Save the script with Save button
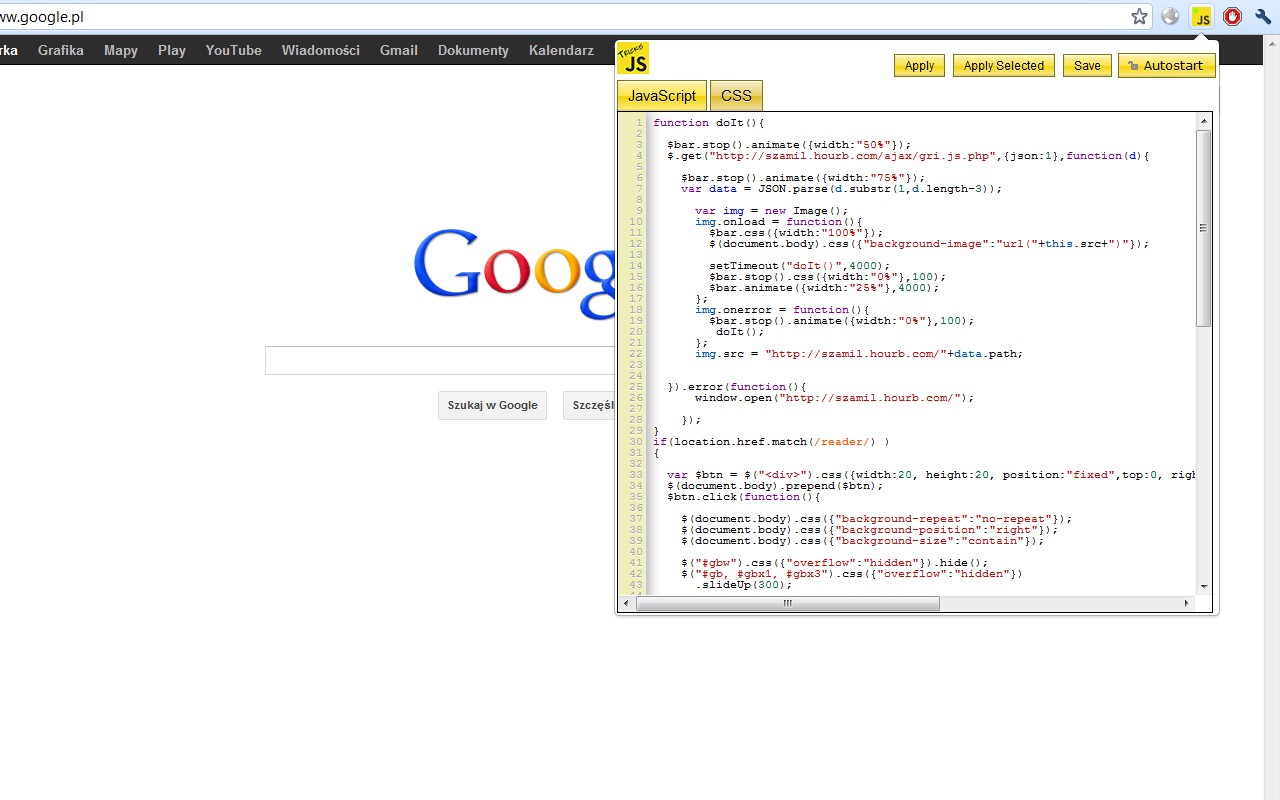 tap(1087, 66)
